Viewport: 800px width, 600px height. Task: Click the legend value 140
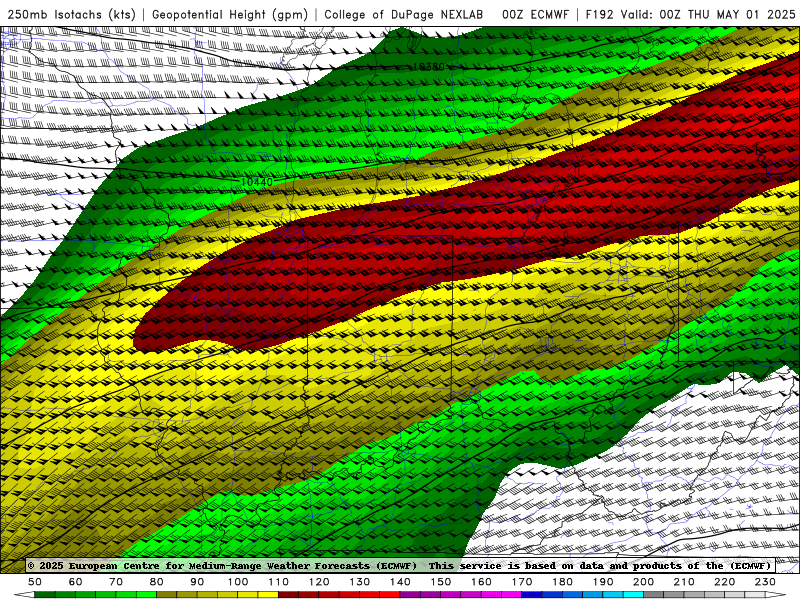coord(400,582)
